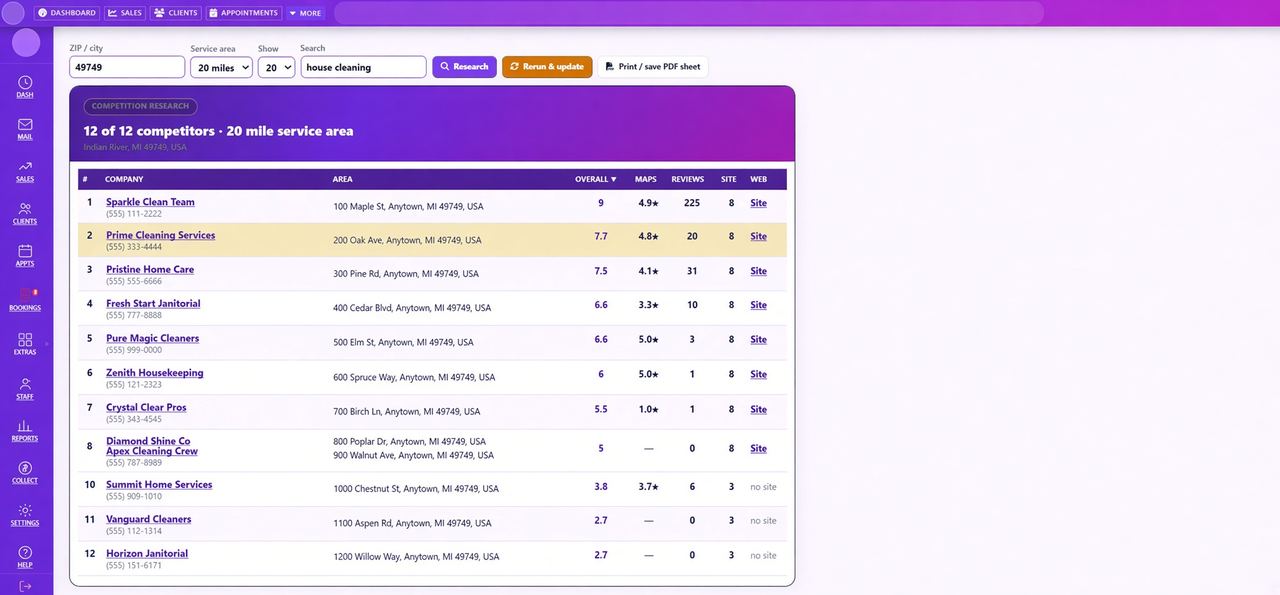The height and width of the screenshot is (595, 1280).
Task: Open Sparkle Clean Team company link
Action: 150,202
